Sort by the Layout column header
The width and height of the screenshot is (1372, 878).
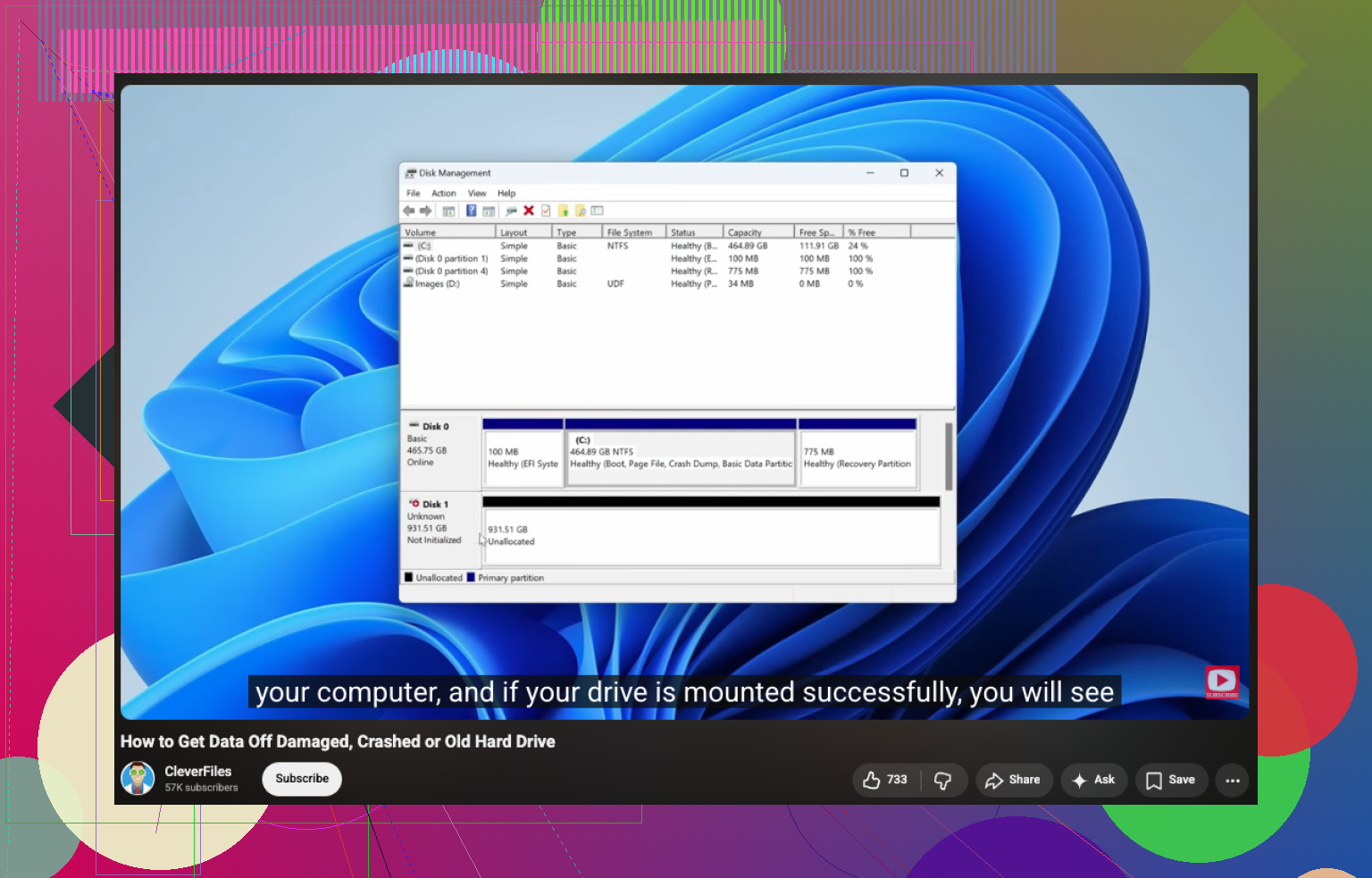tap(524, 232)
